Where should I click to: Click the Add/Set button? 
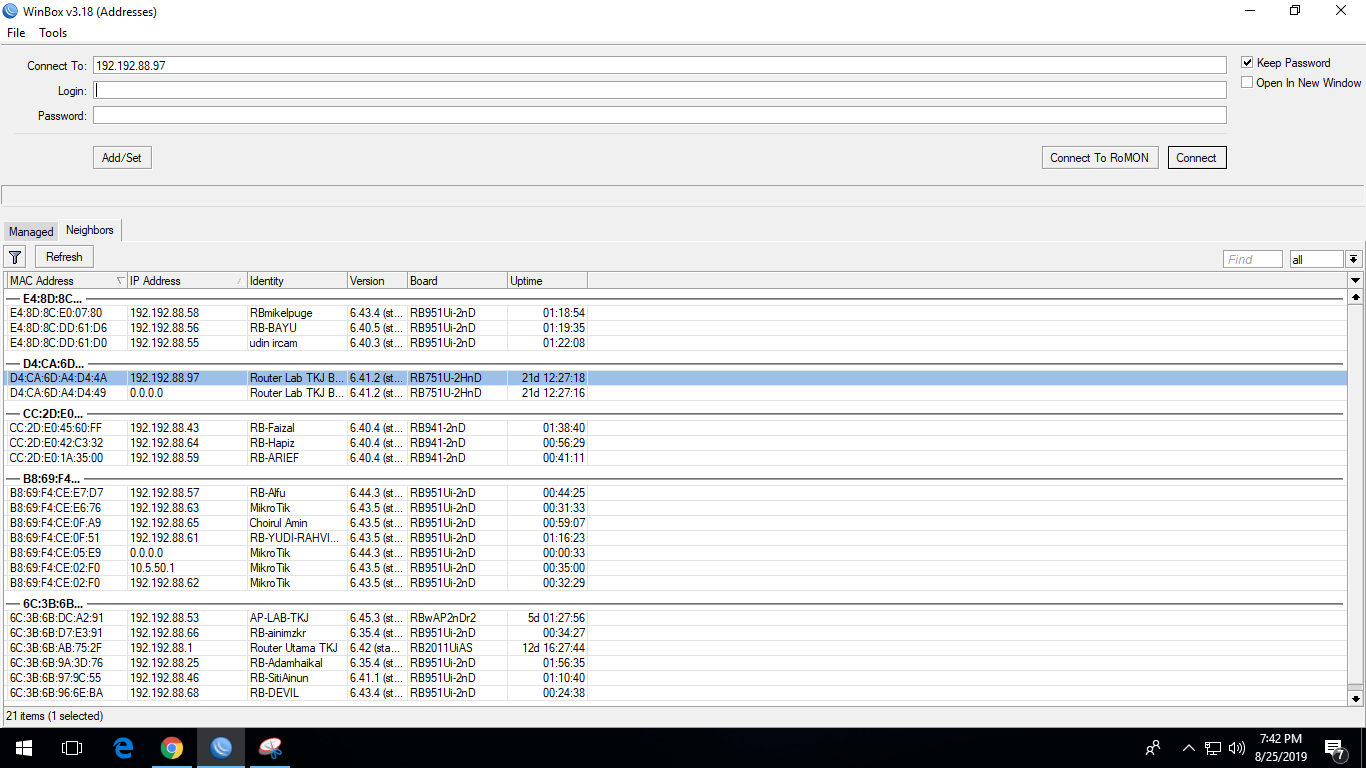click(x=122, y=158)
